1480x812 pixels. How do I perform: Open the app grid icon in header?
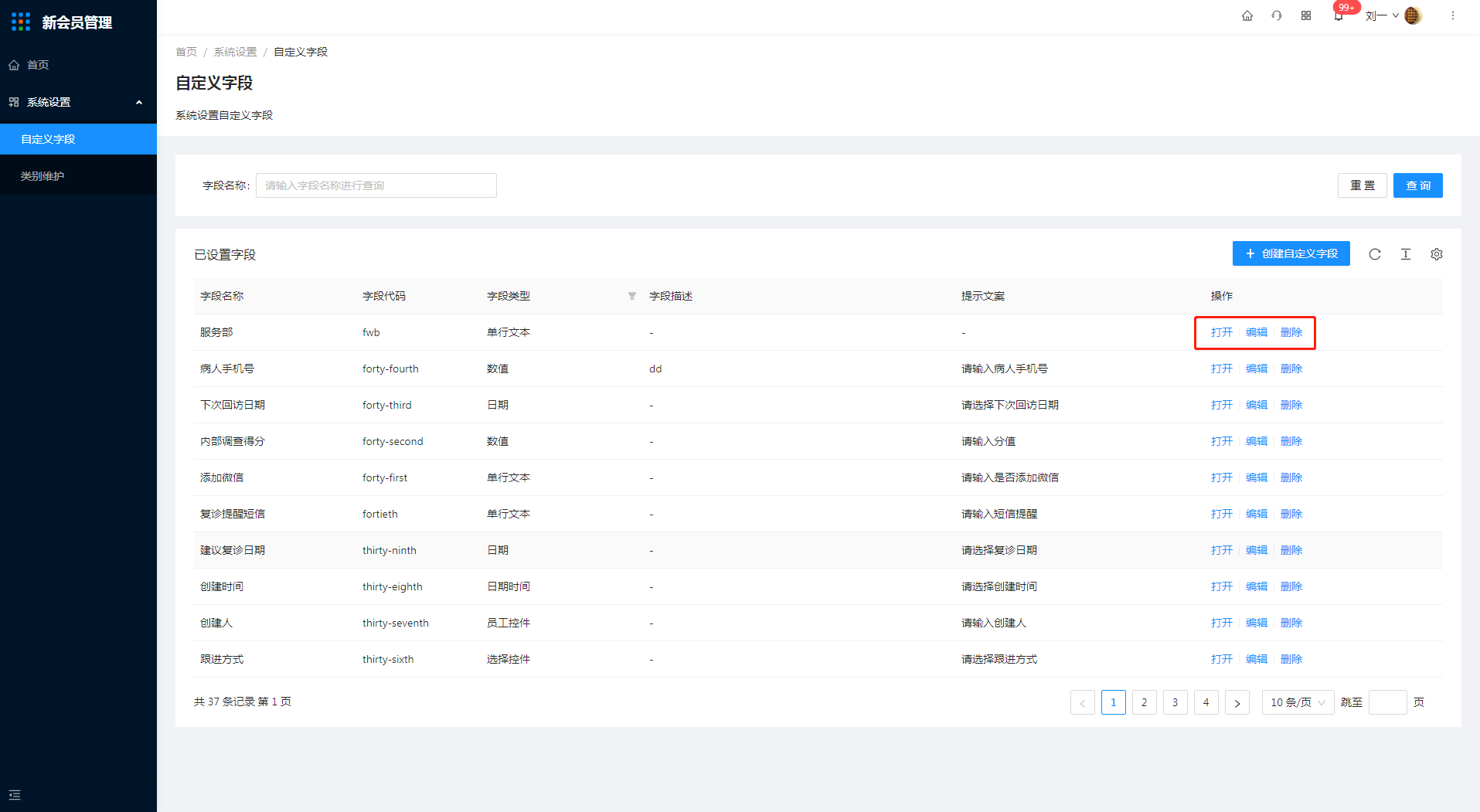(x=1306, y=15)
